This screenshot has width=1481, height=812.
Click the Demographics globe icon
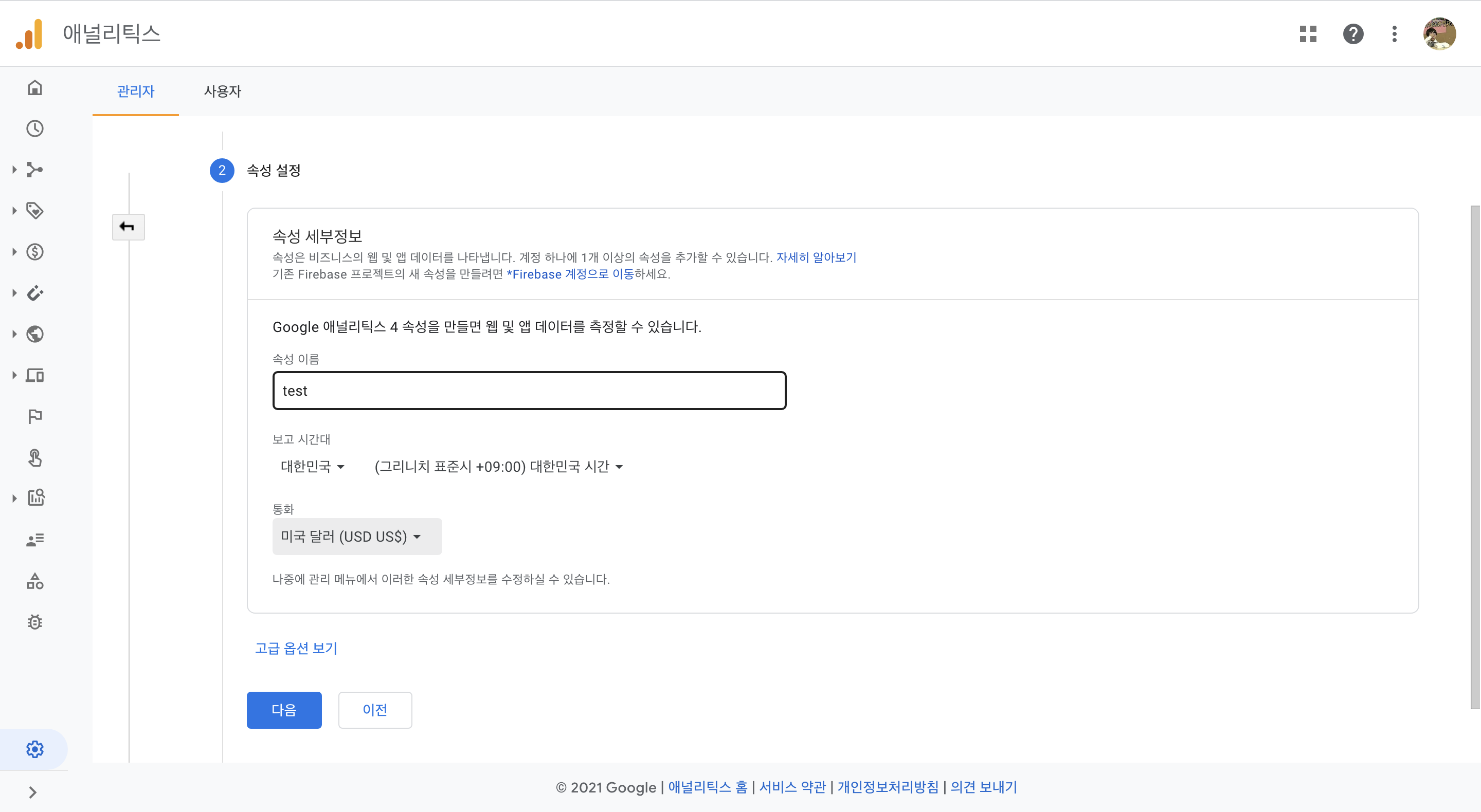tap(34, 334)
